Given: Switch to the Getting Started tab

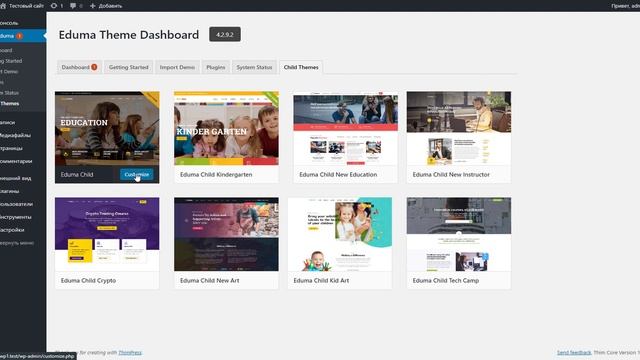Looking at the screenshot, I should [x=129, y=67].
